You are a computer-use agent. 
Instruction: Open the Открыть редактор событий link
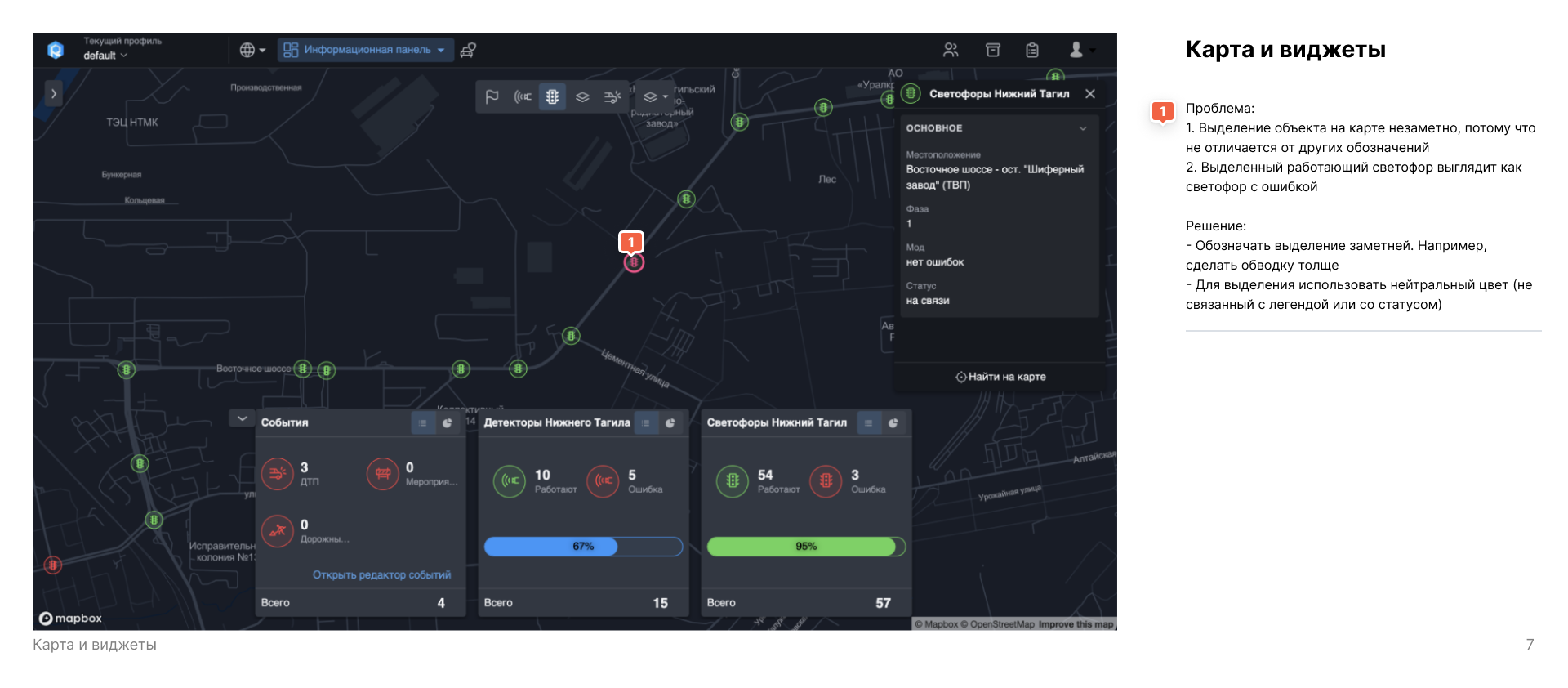click(x=381, y=575)
